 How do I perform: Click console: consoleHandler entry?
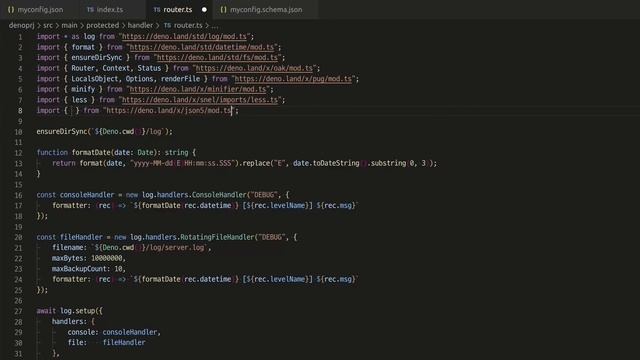tap(114, 332)
